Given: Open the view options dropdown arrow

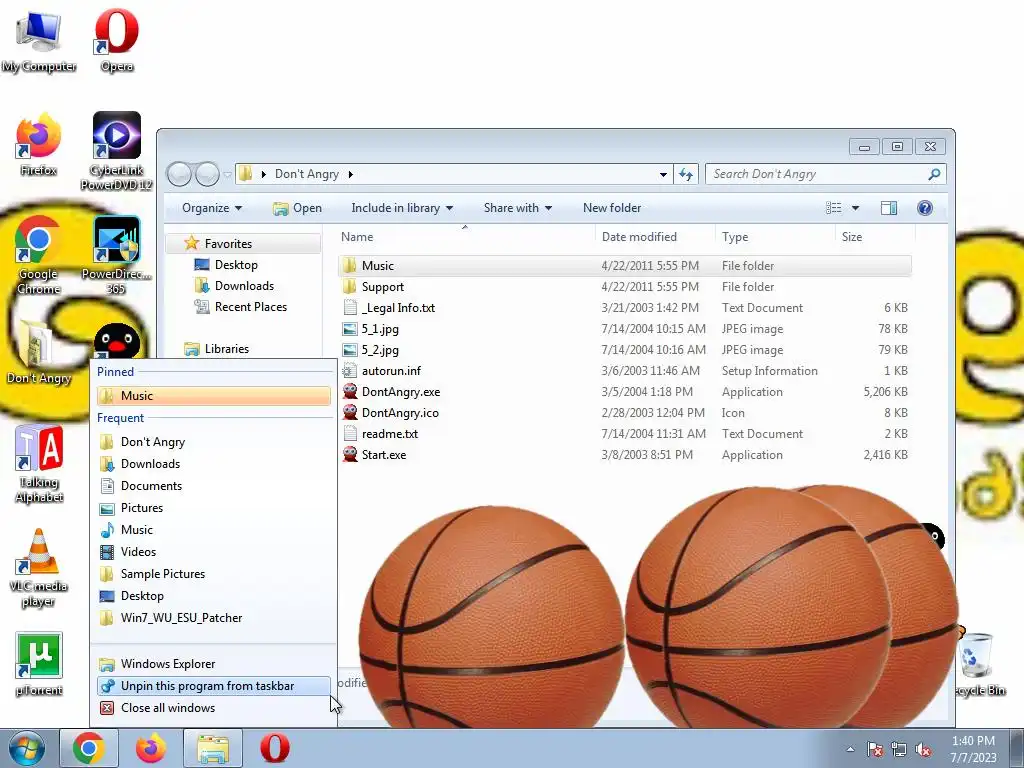Looking at the screenshot, I should tap(856, 208).
